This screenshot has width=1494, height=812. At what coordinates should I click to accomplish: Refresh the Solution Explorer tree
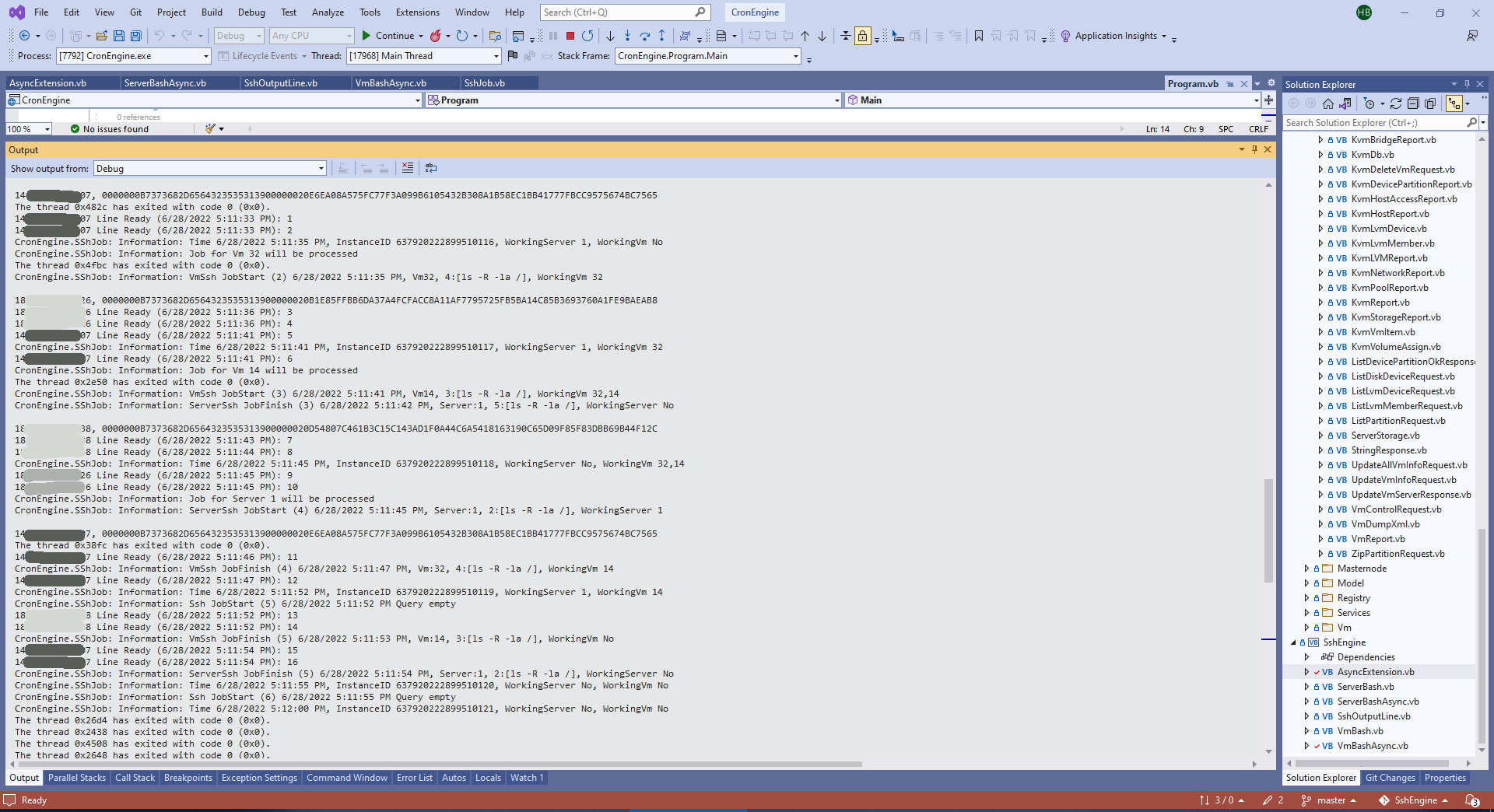[1396, 103]
